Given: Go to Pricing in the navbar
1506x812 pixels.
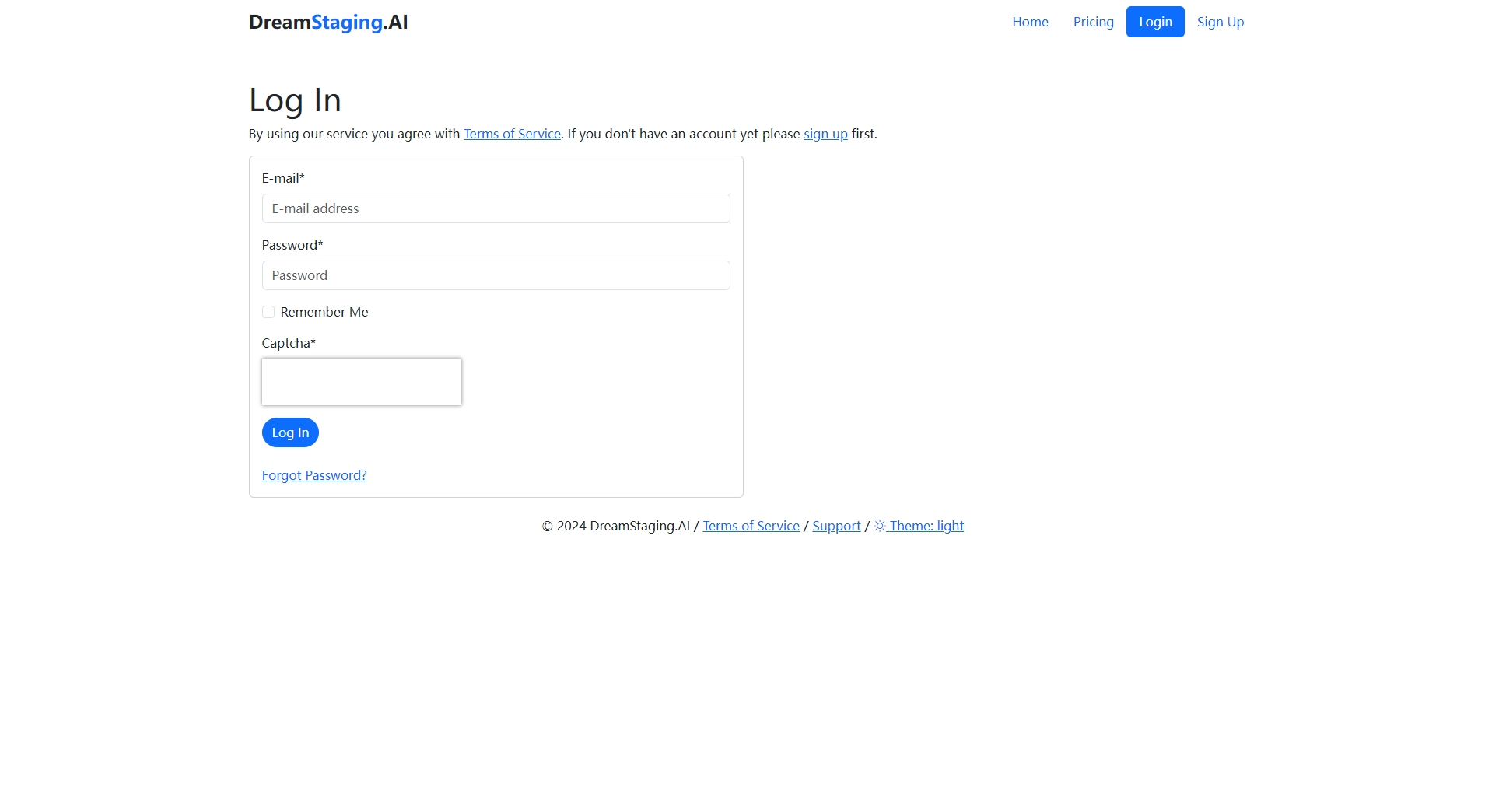Looking at the screenshot, I should coord(1093,22).
